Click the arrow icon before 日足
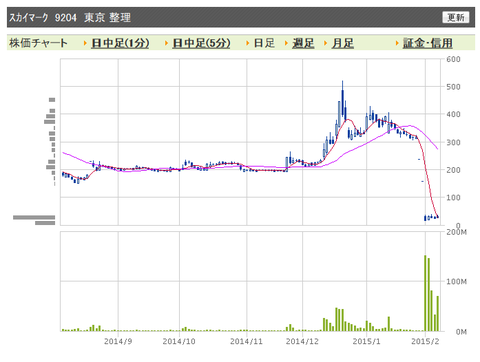Screen dimensions: 480x362 (248, 43)
